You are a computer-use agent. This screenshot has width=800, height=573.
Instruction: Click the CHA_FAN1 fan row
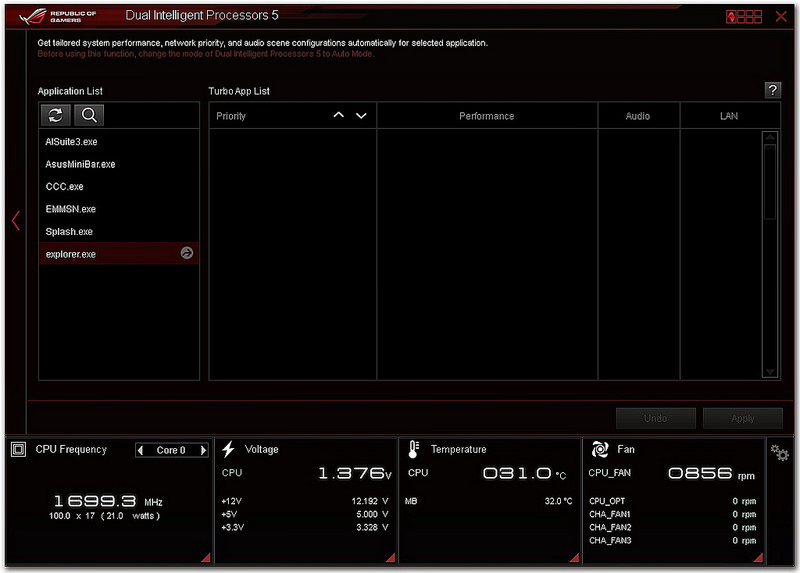tap(672, 514)
